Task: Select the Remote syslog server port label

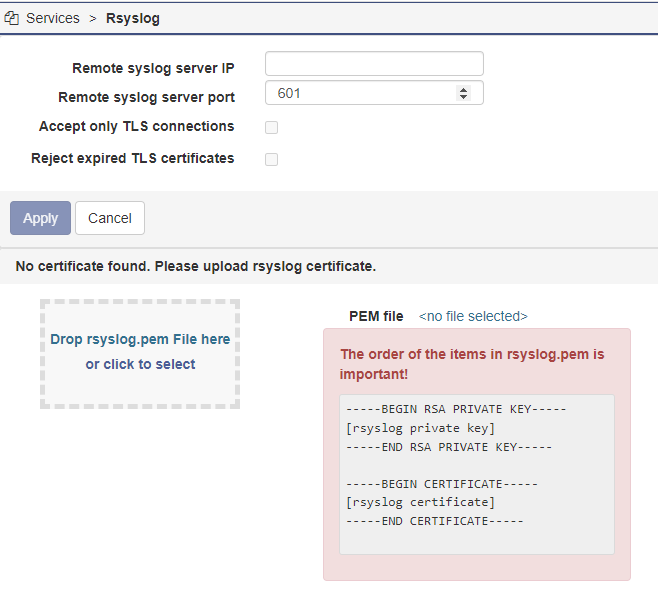Action: pos(146,97)
